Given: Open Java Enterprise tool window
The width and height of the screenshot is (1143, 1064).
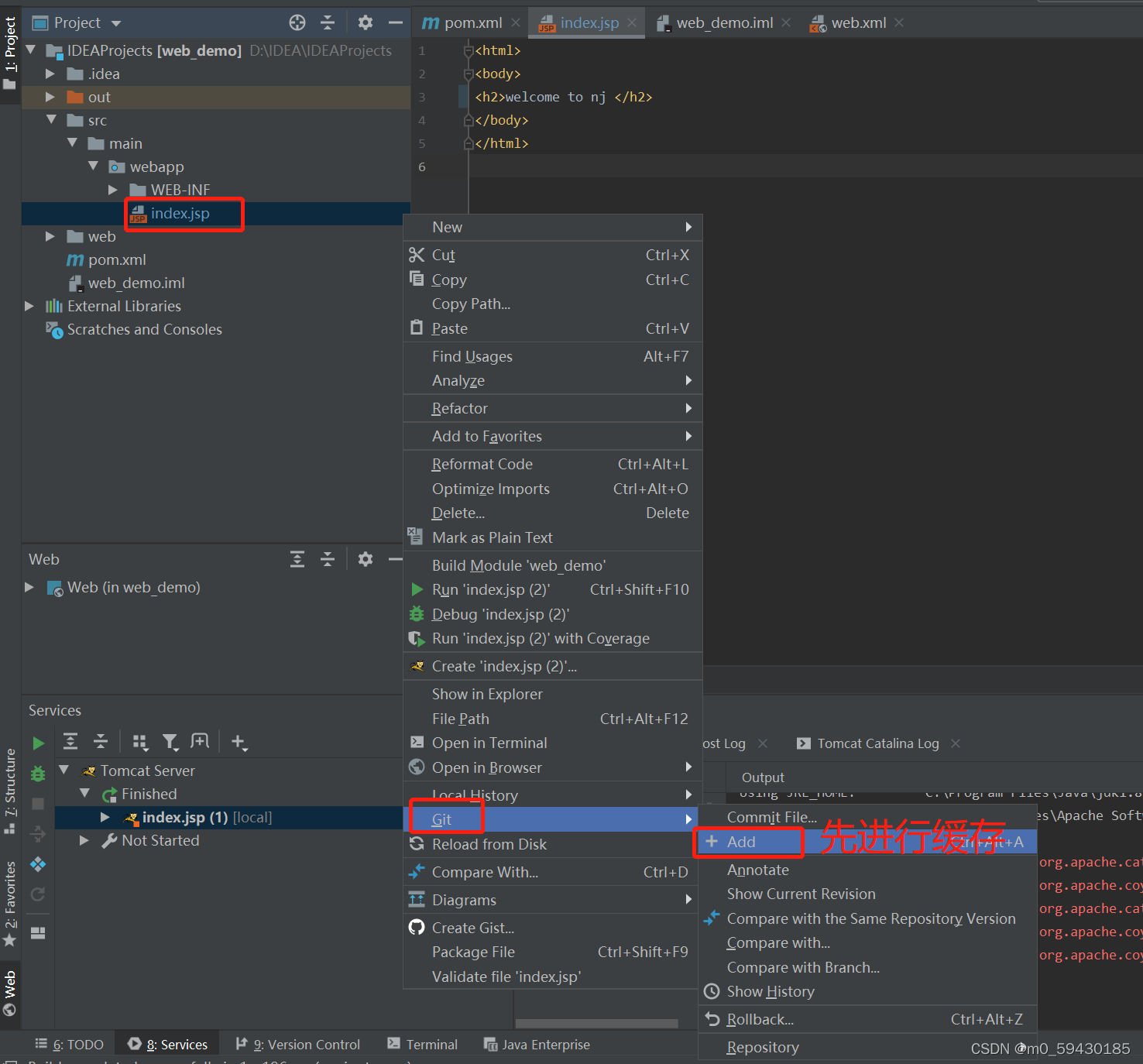Looking at the screenshot, I should point(537,1045).
